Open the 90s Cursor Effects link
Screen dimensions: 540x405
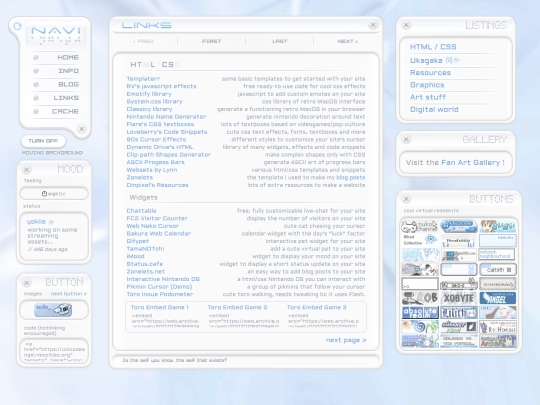point(156,139)
